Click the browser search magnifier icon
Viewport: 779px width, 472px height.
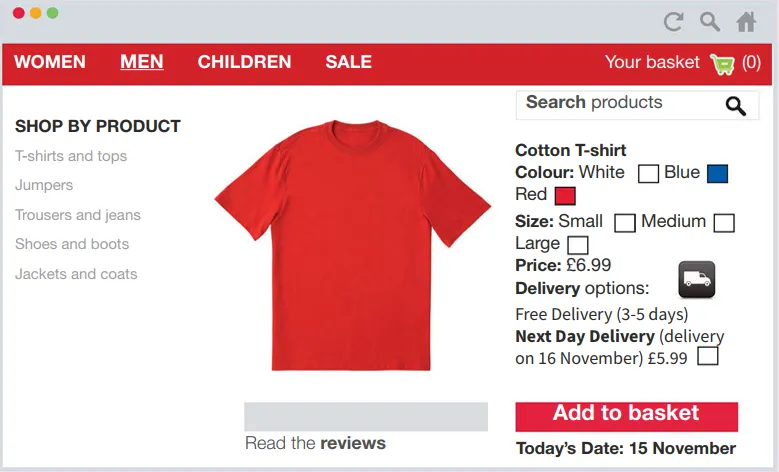710,21
